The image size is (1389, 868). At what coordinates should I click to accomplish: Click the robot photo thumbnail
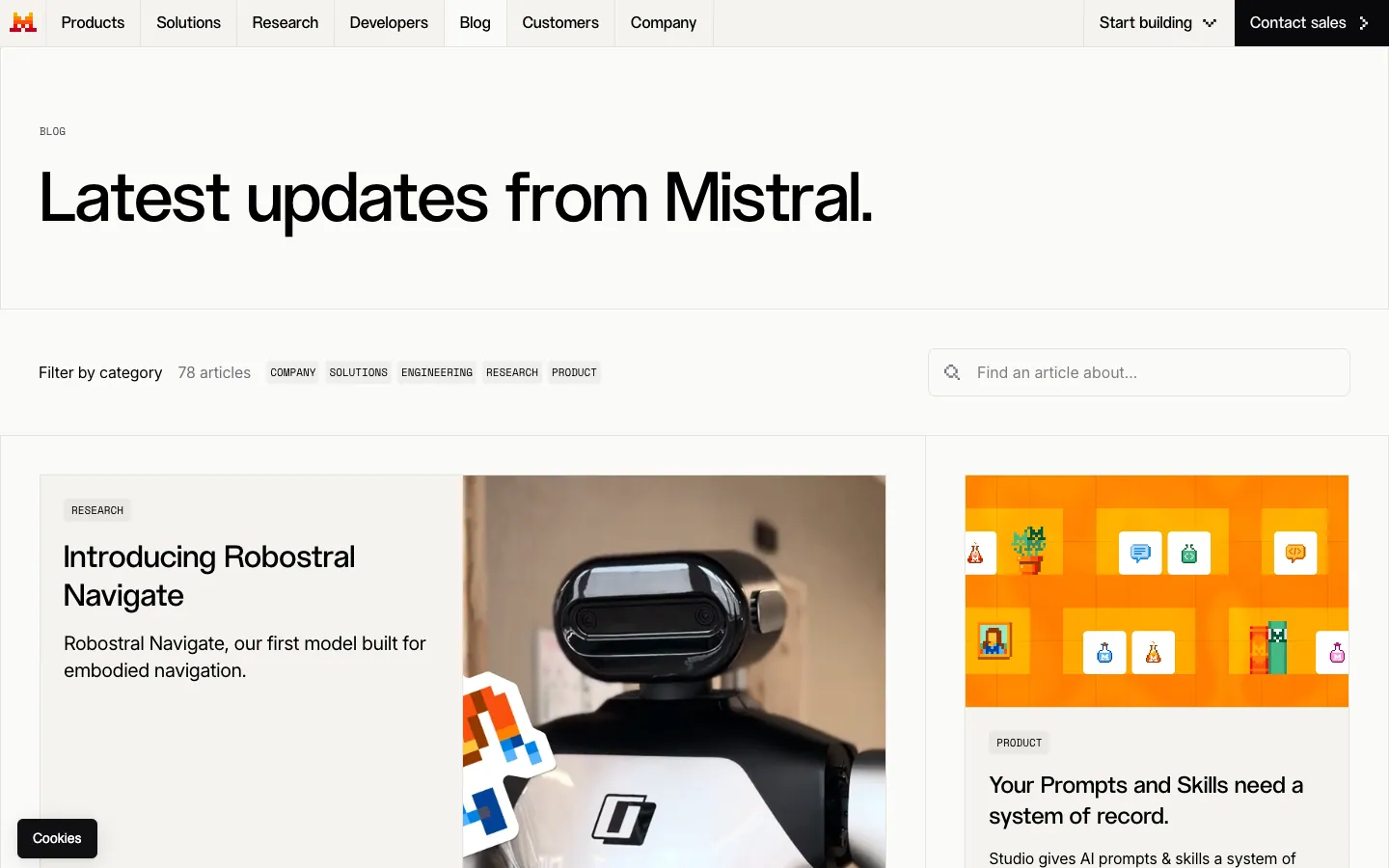pyautogui.click(x=674, y=671)
